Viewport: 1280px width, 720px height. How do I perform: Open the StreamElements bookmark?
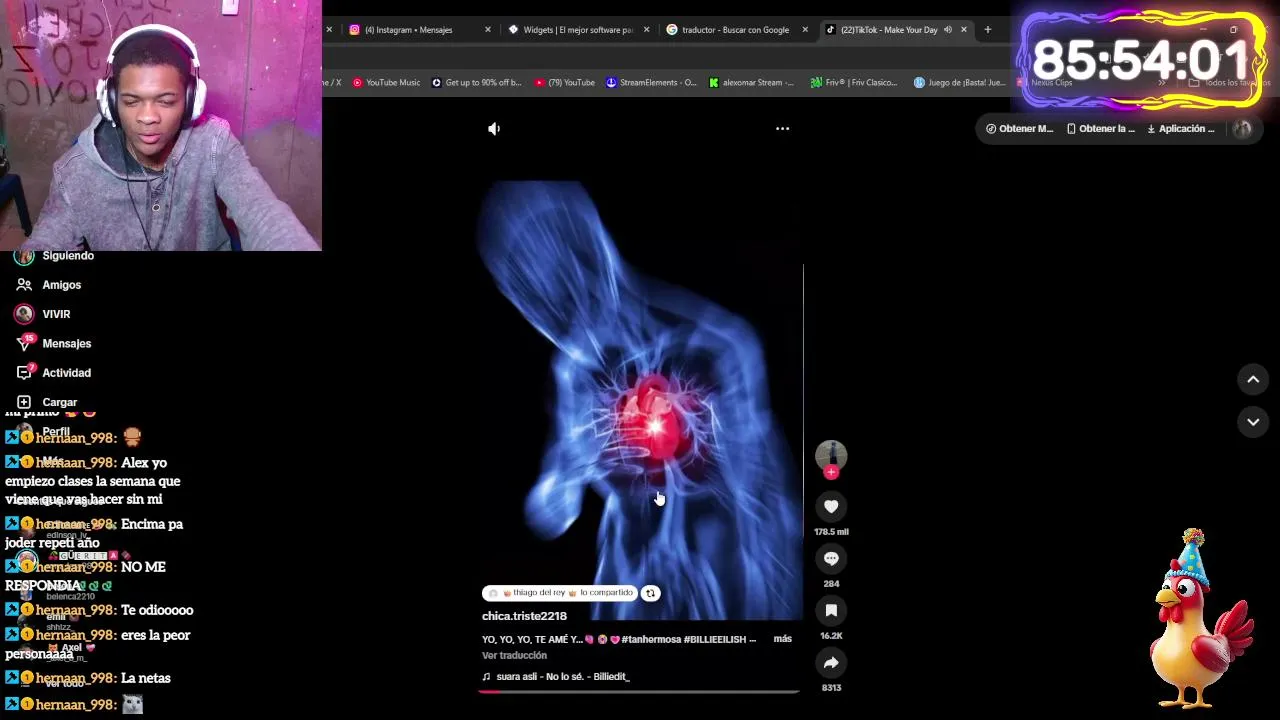(x=651, y=83)
